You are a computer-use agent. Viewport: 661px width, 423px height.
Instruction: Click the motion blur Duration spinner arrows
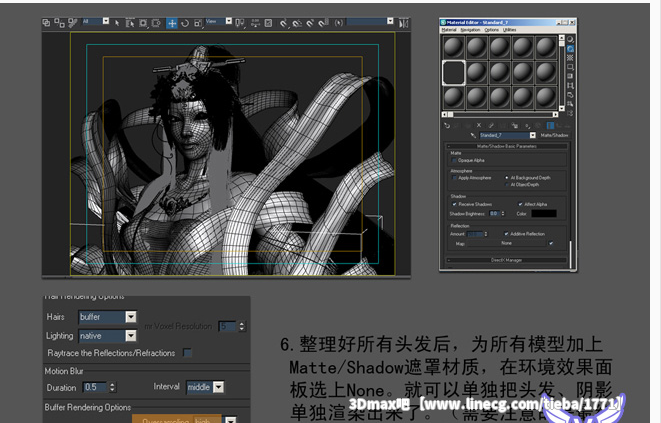[112, 387]
